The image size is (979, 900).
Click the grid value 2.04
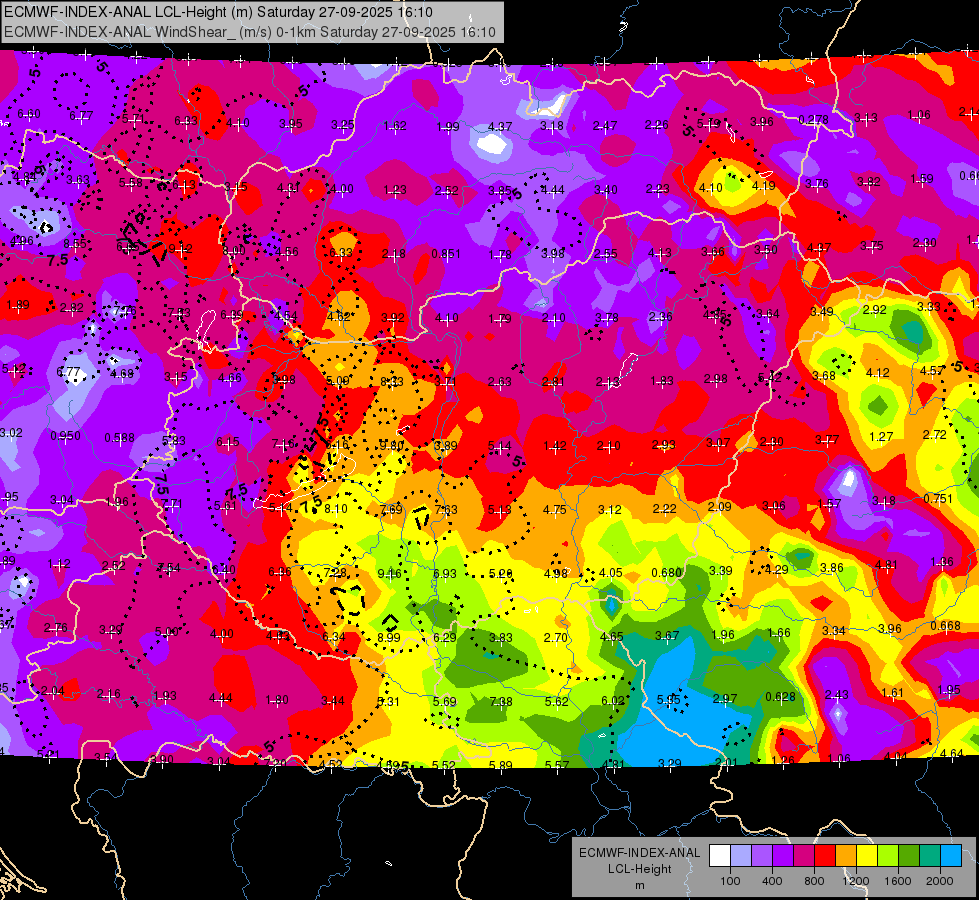coord(52,691)
